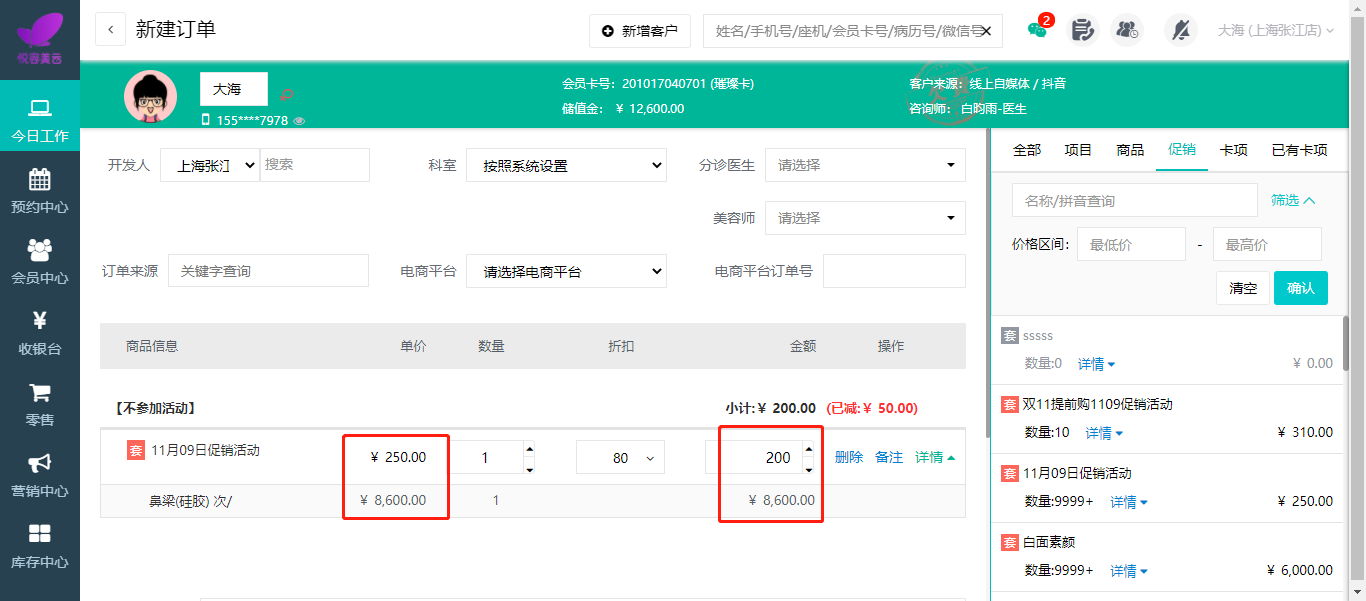Screen dimensions: 1366x601
Task: Select the 促销 tab
Action: 1182,150
